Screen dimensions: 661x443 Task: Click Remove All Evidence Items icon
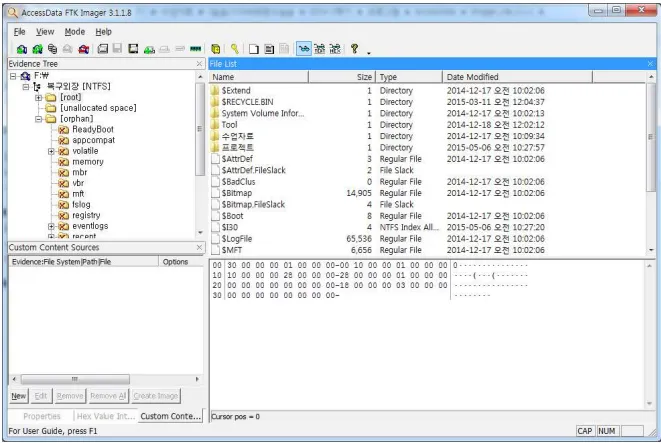83,49
